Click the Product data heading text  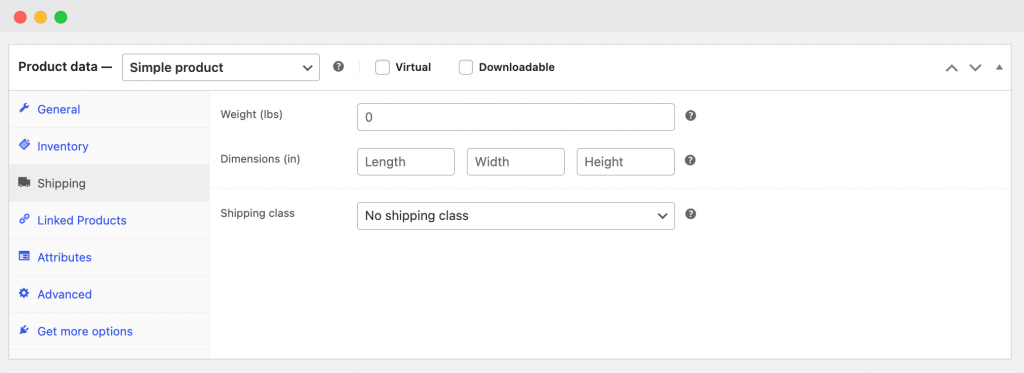[65, 67]
